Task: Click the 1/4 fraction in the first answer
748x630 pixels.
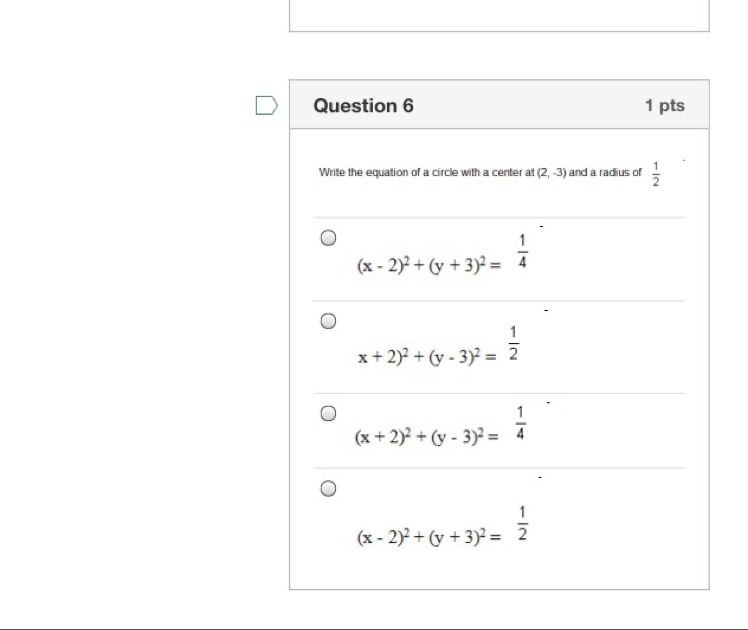Action: (x=523, y=253)
